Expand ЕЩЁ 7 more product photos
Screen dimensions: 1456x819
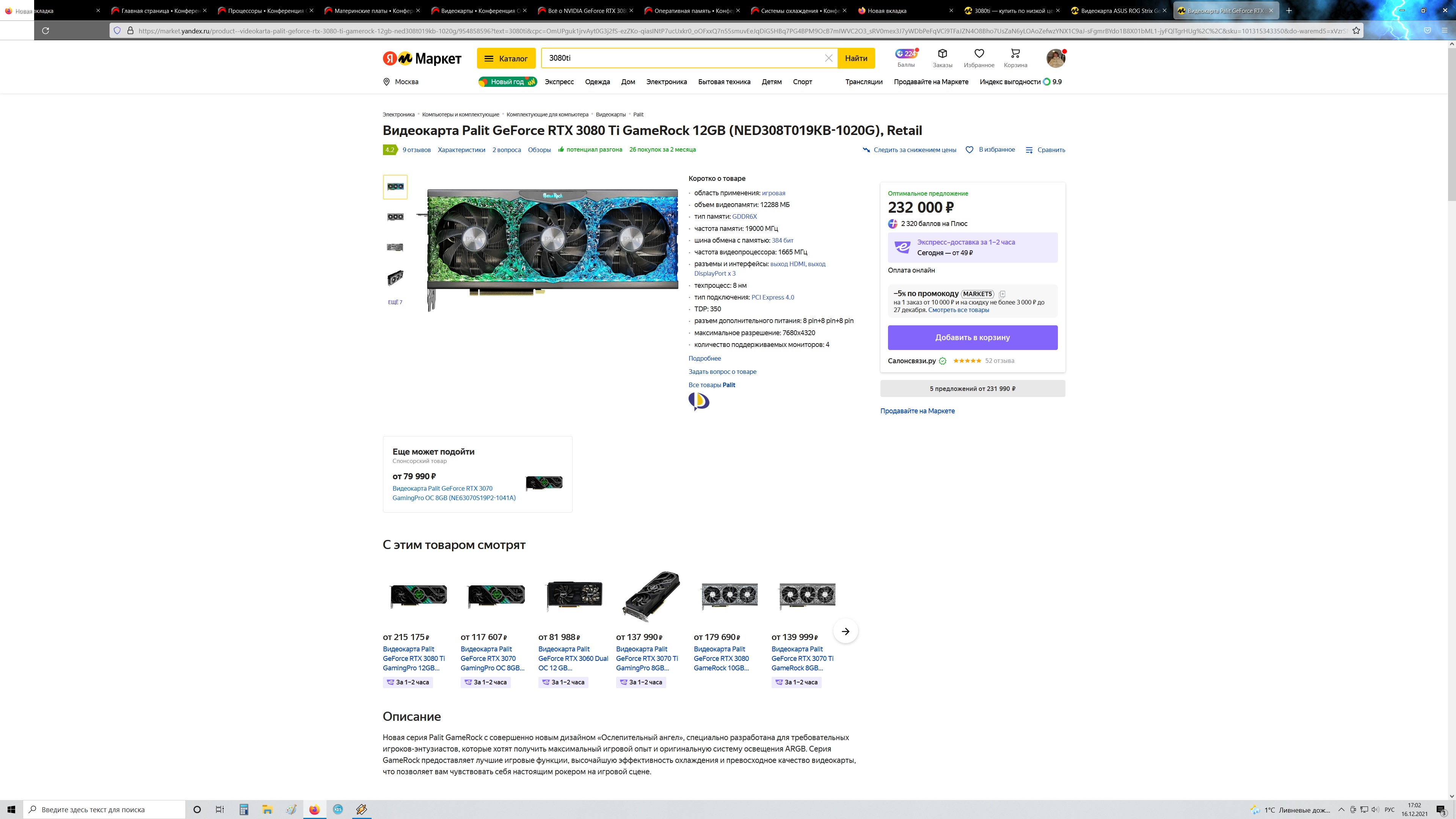[395, 303]
